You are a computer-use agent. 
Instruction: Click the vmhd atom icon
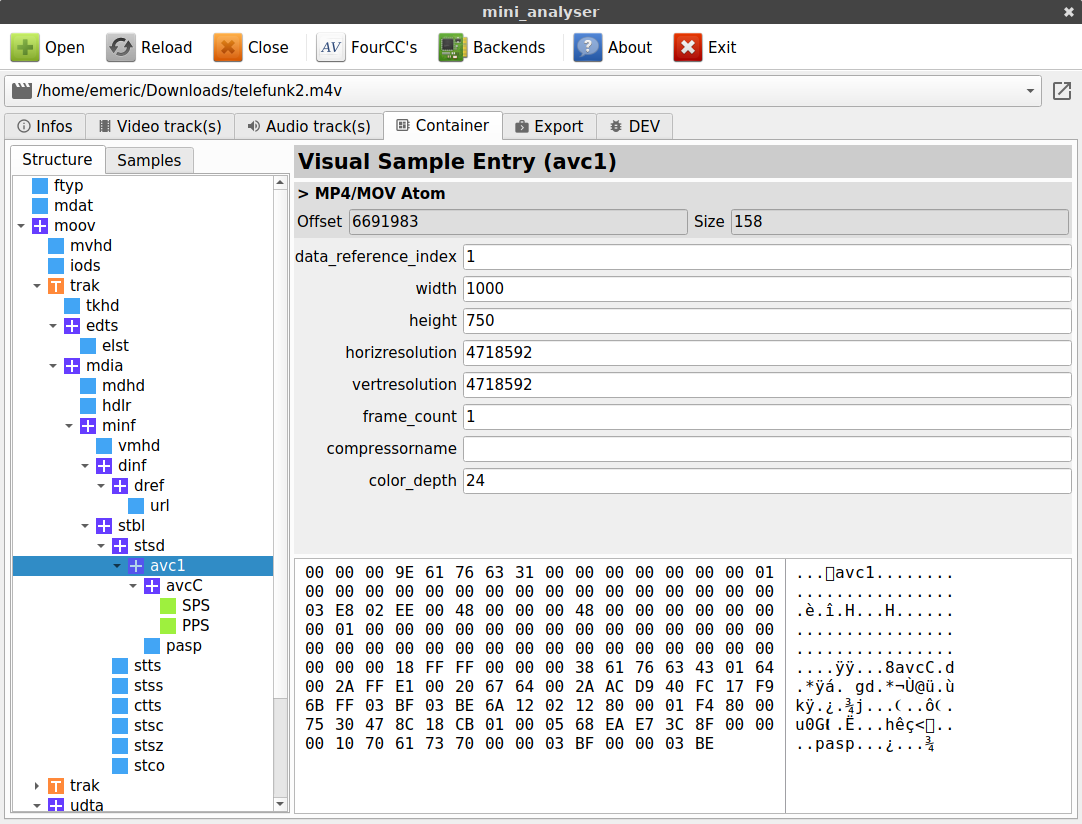pos(104,446)
